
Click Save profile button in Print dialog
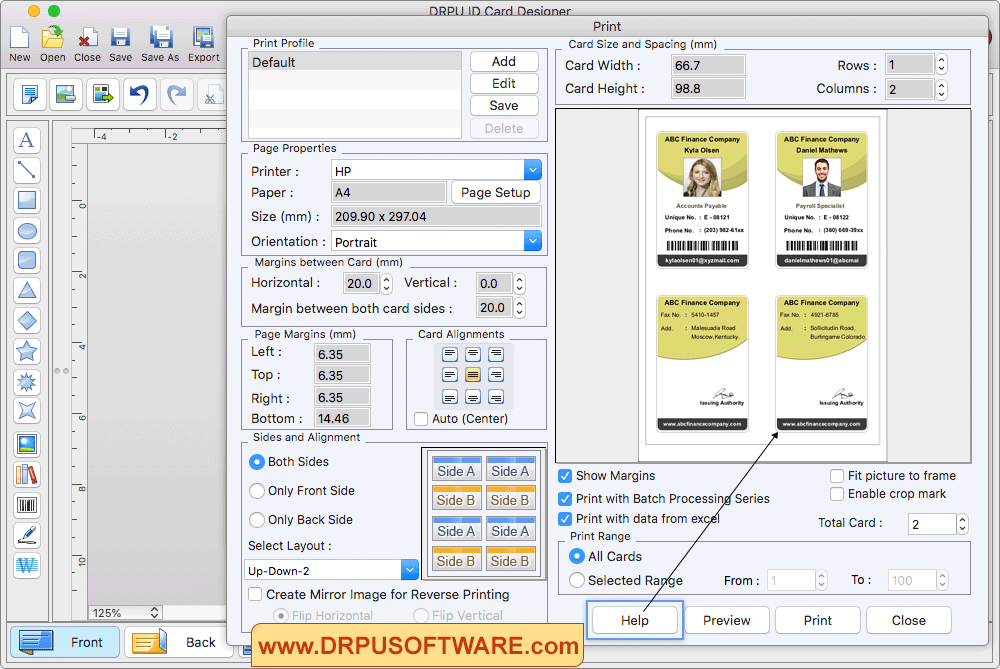click(x=504, y=105)
